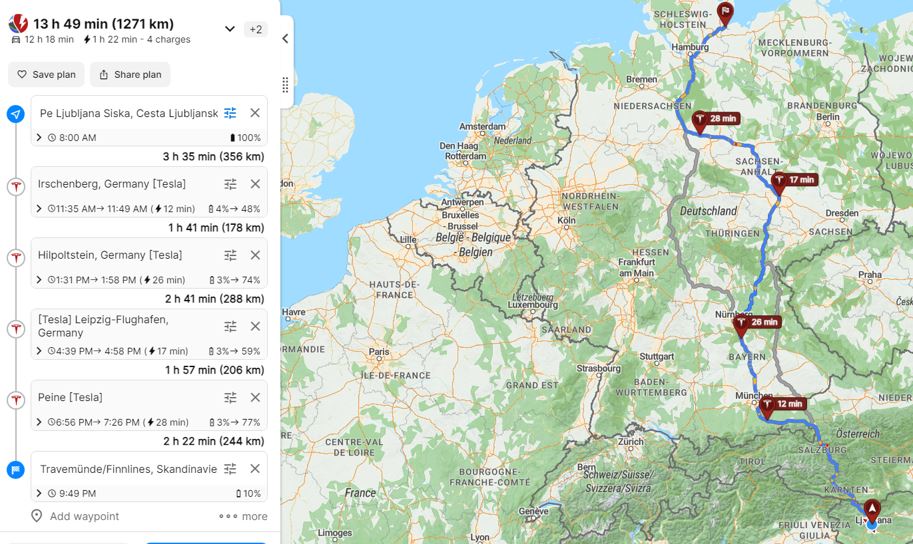
Task: Expand details for 8:00 AM departure row
Action: pyautogui.click(x=38, y=137)
